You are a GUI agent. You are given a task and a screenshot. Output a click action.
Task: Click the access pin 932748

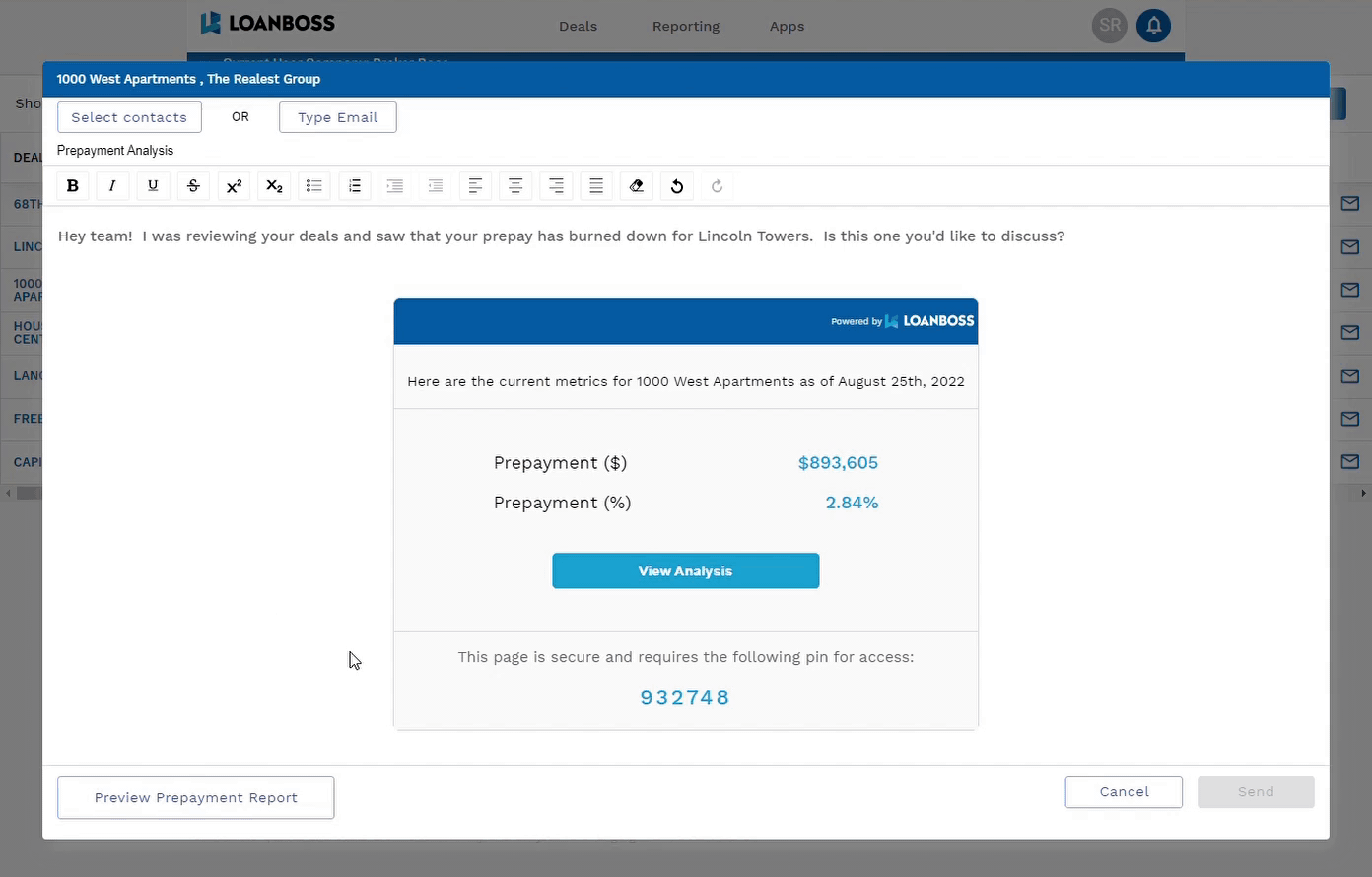coord(686,698)
